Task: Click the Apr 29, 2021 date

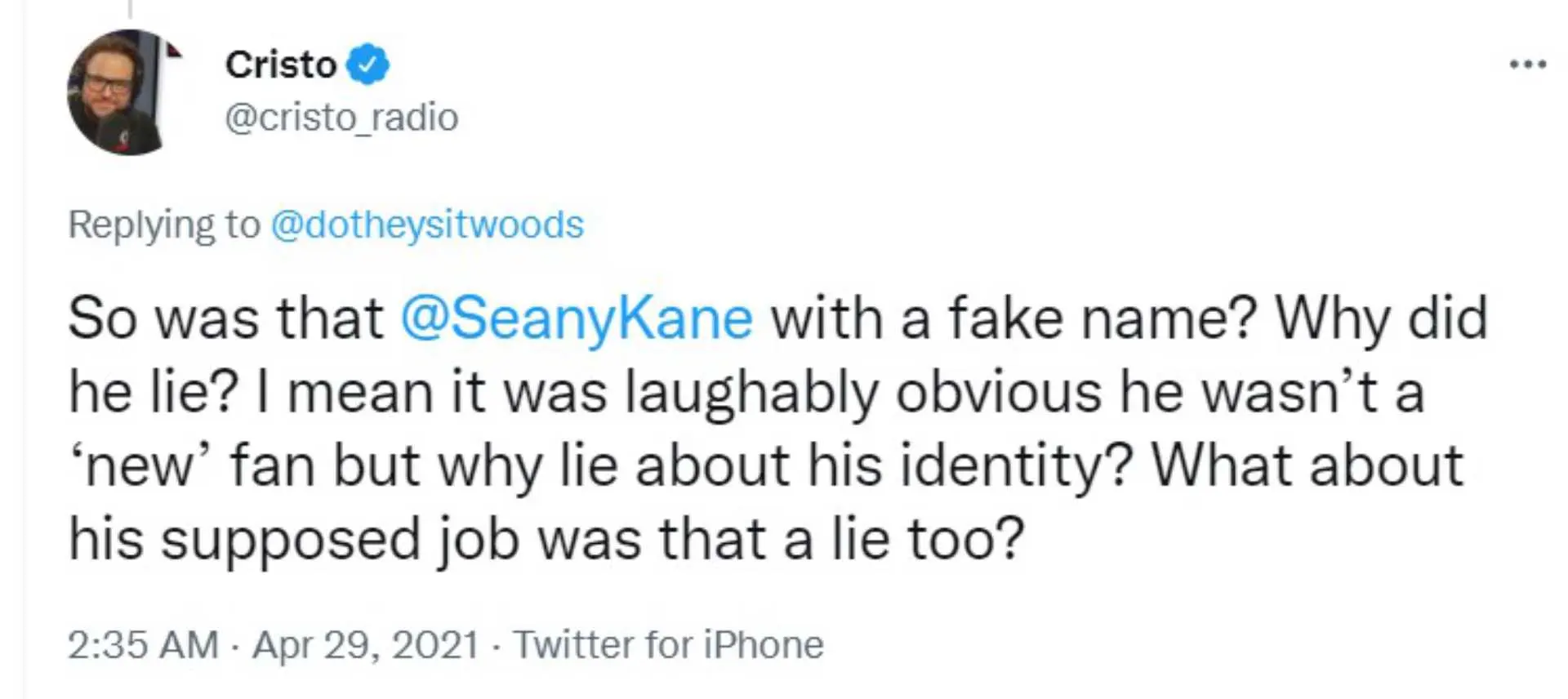Action: point(365,644)
